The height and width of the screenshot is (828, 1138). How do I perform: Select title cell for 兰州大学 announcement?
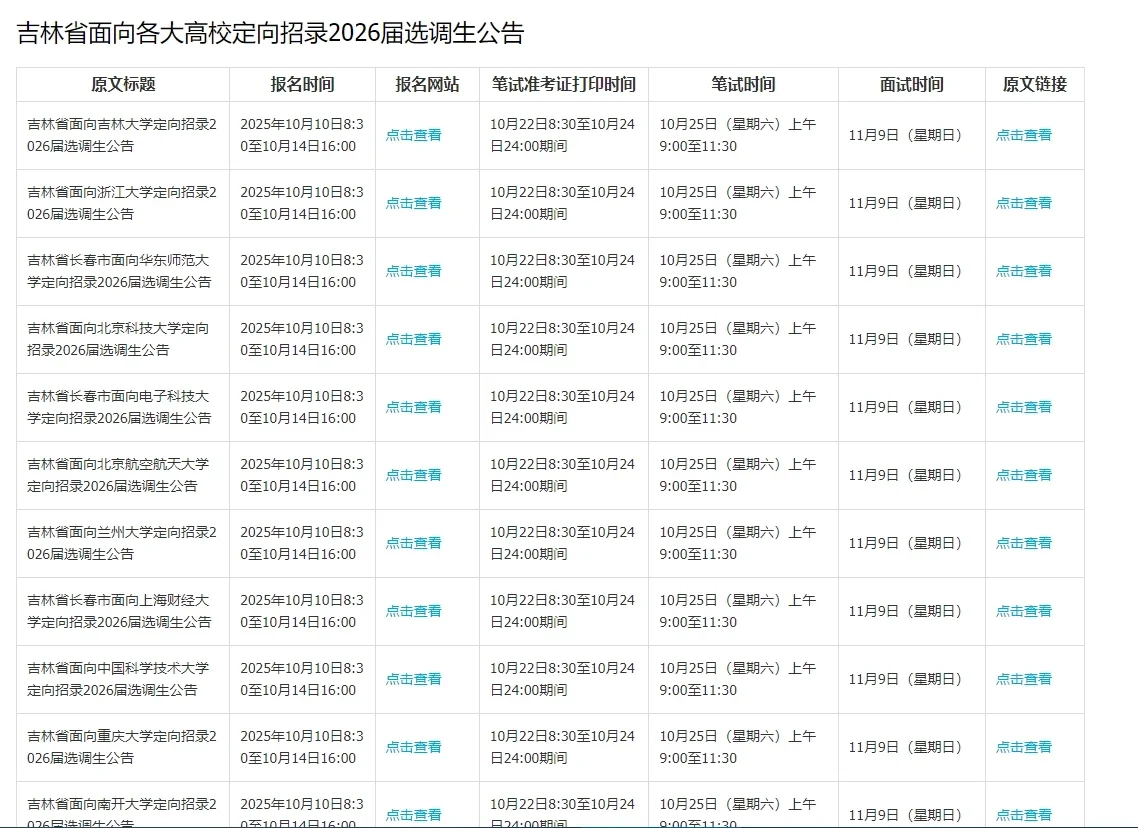click(x=123, y=543)
